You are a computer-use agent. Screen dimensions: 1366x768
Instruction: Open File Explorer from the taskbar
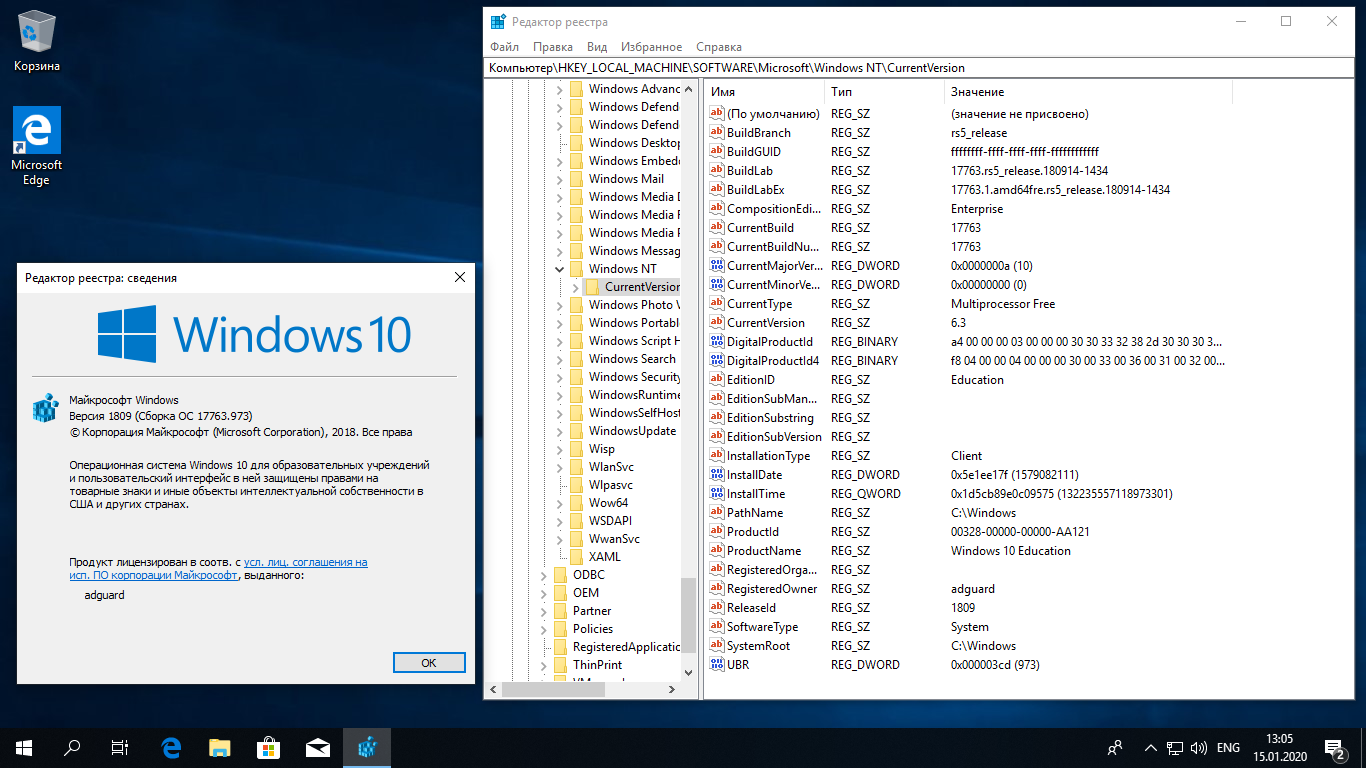(x=219, y=747)
